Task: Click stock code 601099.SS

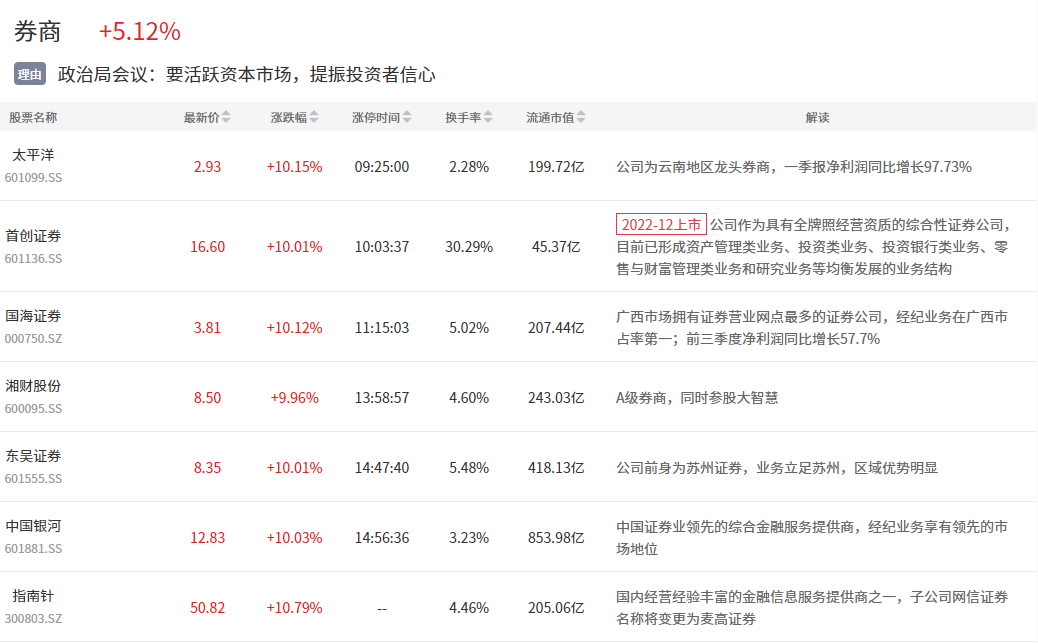Action: (33, 178)
